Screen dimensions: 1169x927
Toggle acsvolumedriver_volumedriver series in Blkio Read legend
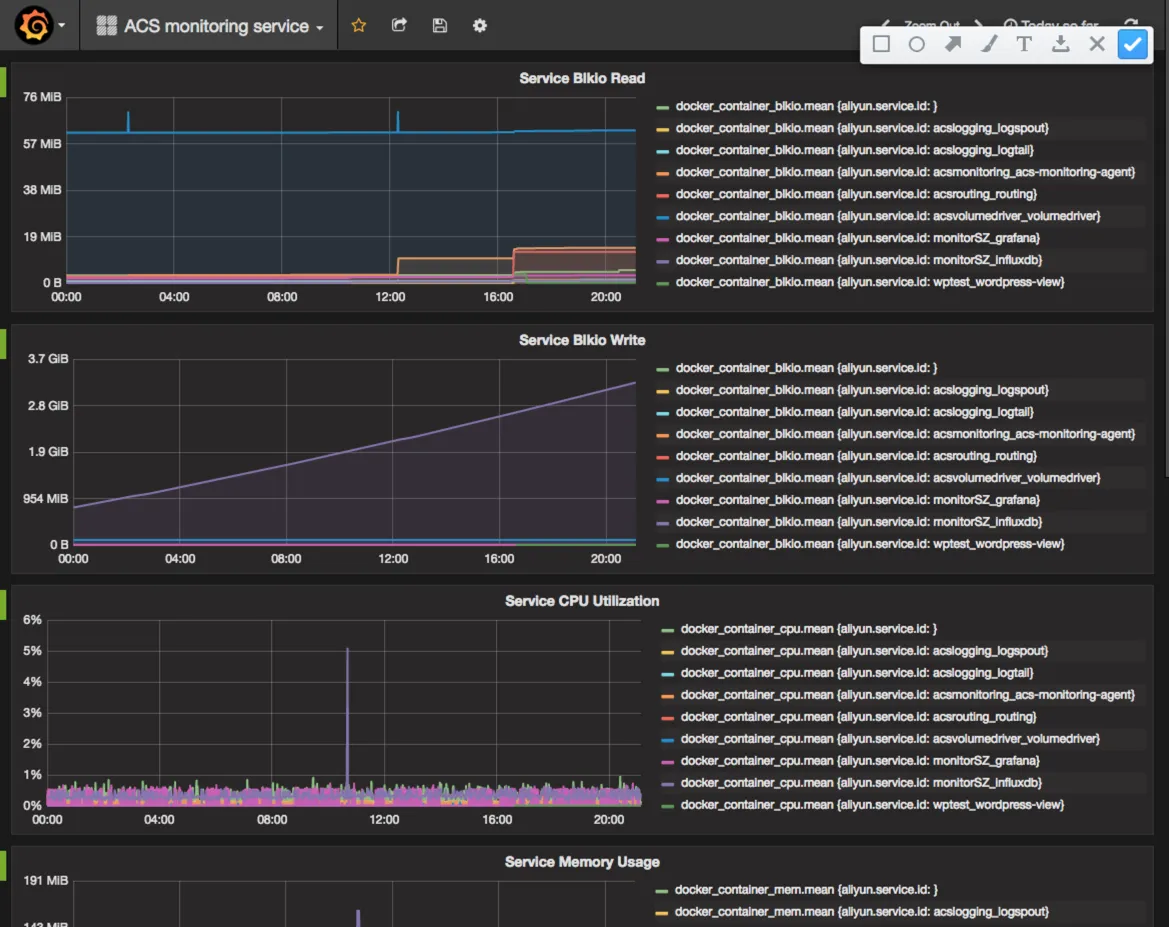[x=887, y=216]
